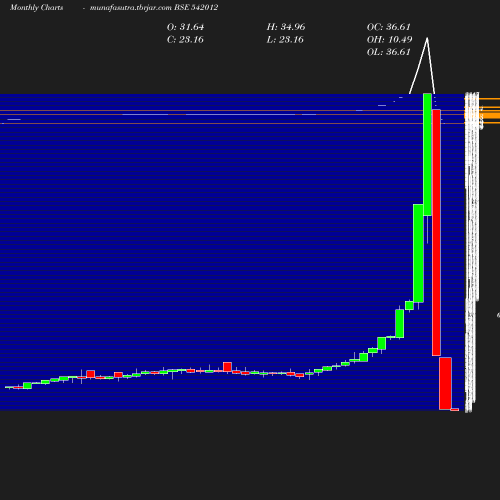Click the "OH: 10.49" reading
500x500 pixels.
point(389,40)
